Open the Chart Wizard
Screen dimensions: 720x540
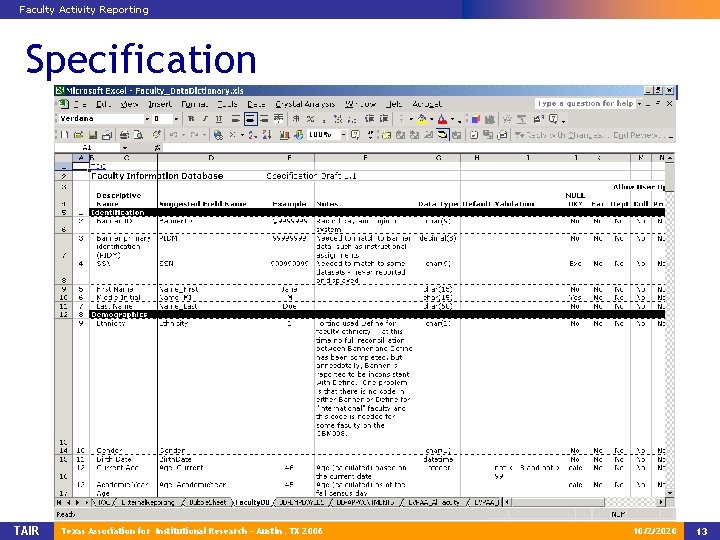tap(284, 135)
